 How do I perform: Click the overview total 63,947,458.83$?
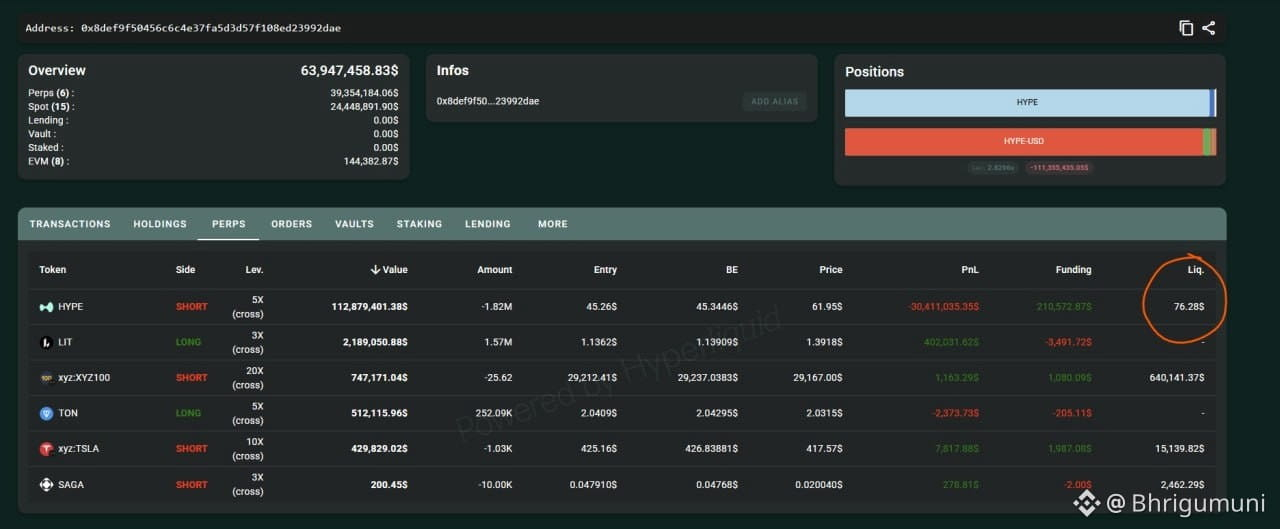[x=349, y=71]
